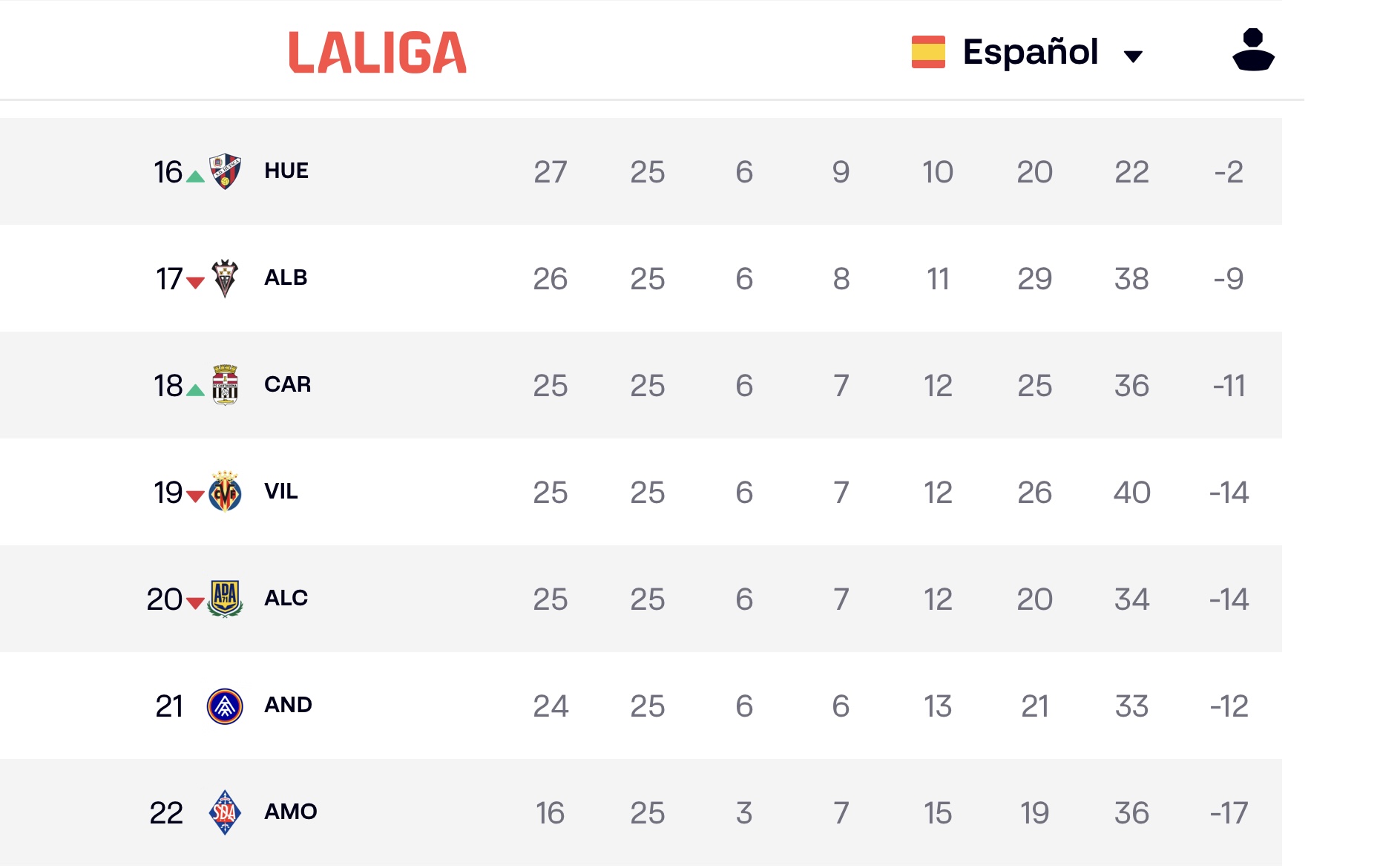The height and width of the screenshot is (868, 1380).
Task: Open the HUE team link
Action: (x=286, y=171)
